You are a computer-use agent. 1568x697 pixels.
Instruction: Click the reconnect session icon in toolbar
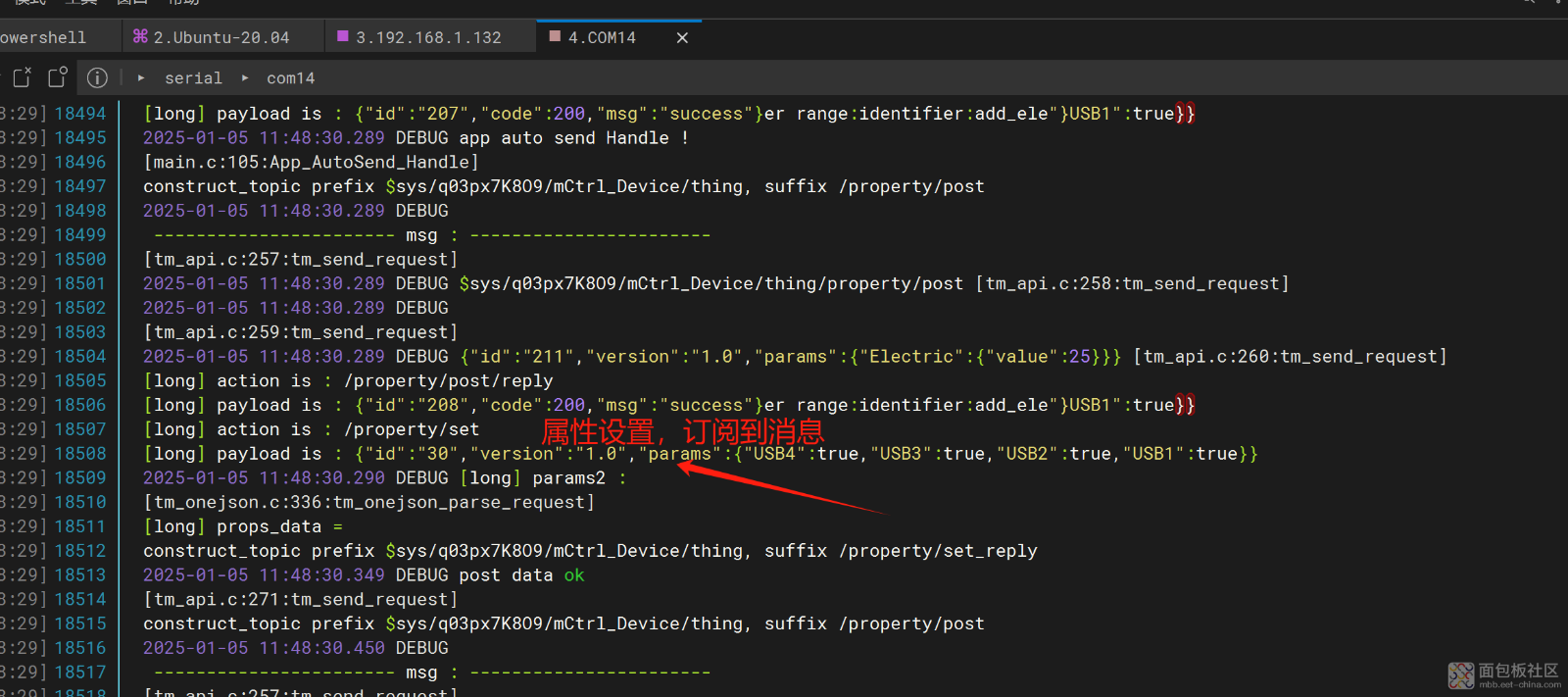click(58, 76)
